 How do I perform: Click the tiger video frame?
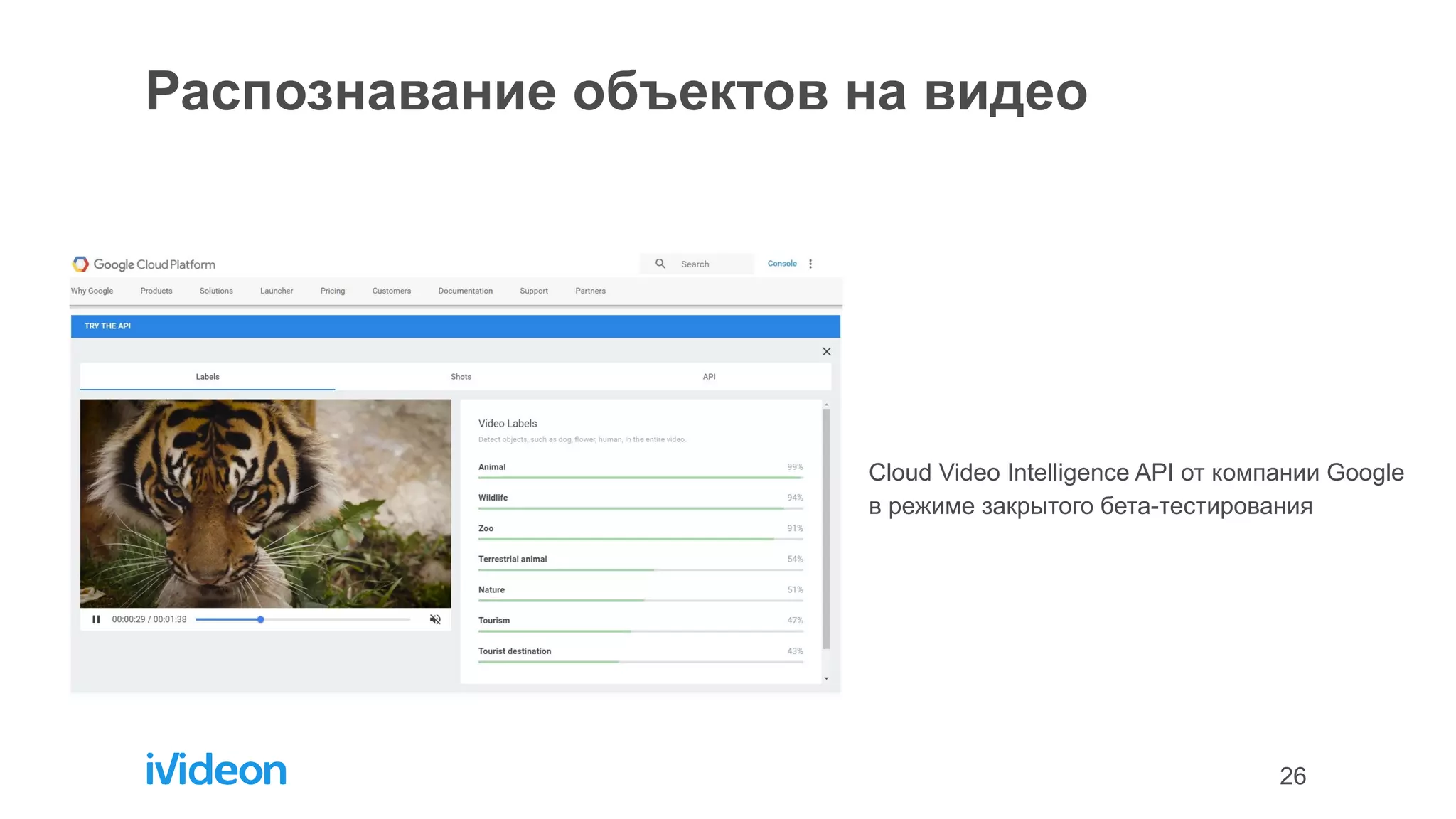point(266,503)
